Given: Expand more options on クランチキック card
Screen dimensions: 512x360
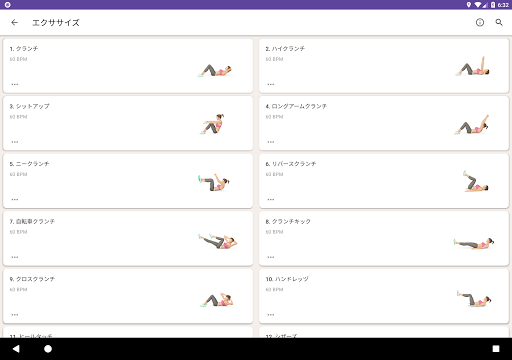Looking at the screenshot, I should click(271, 257).
